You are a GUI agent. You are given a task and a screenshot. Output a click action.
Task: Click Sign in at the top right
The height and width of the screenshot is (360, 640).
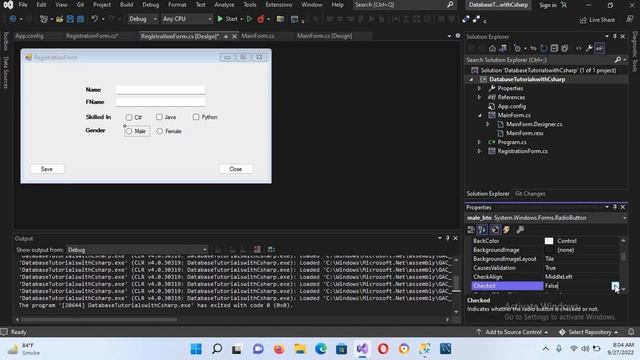(x=548, y=5)
